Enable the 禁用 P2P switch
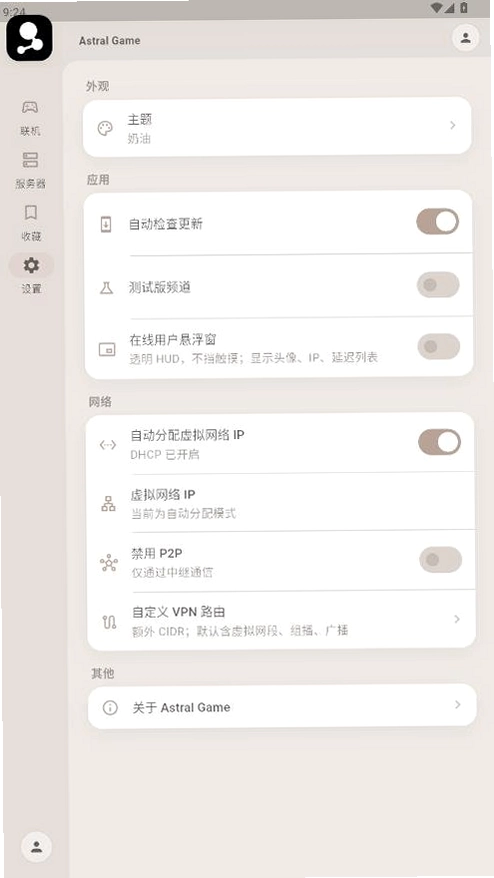Viewport: 494px width, 878px height. pos(441,559)
